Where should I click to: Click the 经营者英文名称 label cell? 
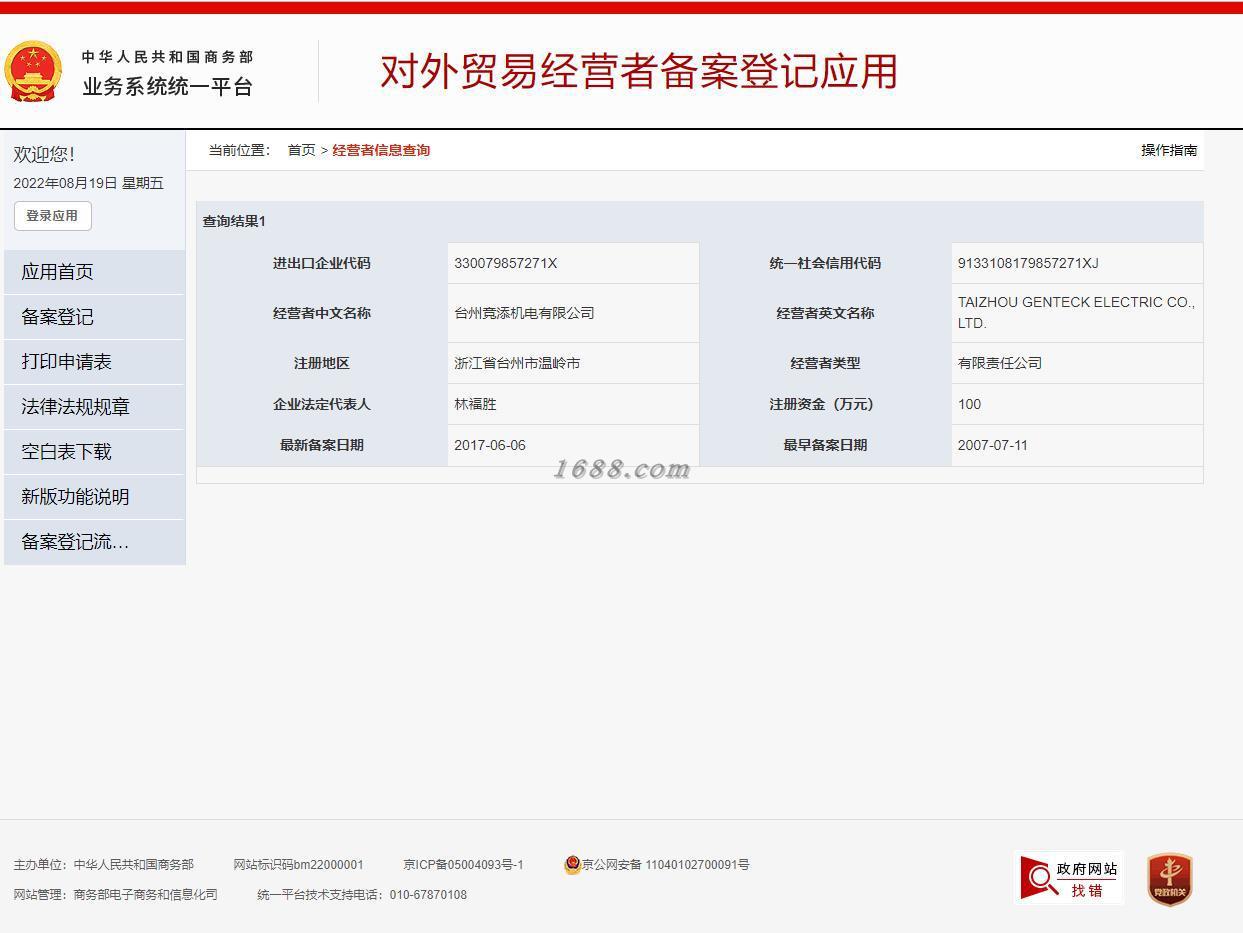pos(825,313)
